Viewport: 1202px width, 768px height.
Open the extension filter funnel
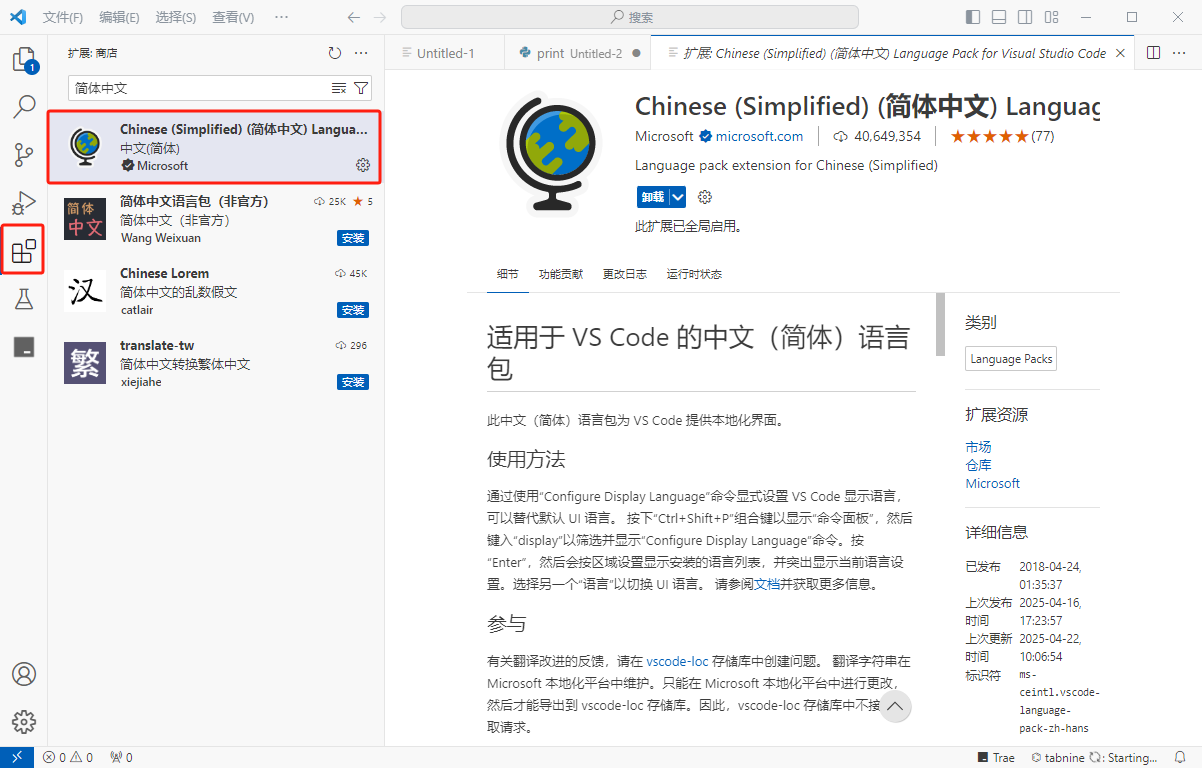click(361, 88)
